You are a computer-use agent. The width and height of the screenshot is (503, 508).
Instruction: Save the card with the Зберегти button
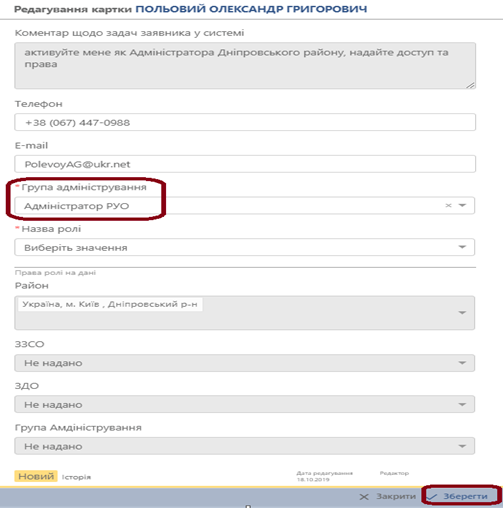462,496
